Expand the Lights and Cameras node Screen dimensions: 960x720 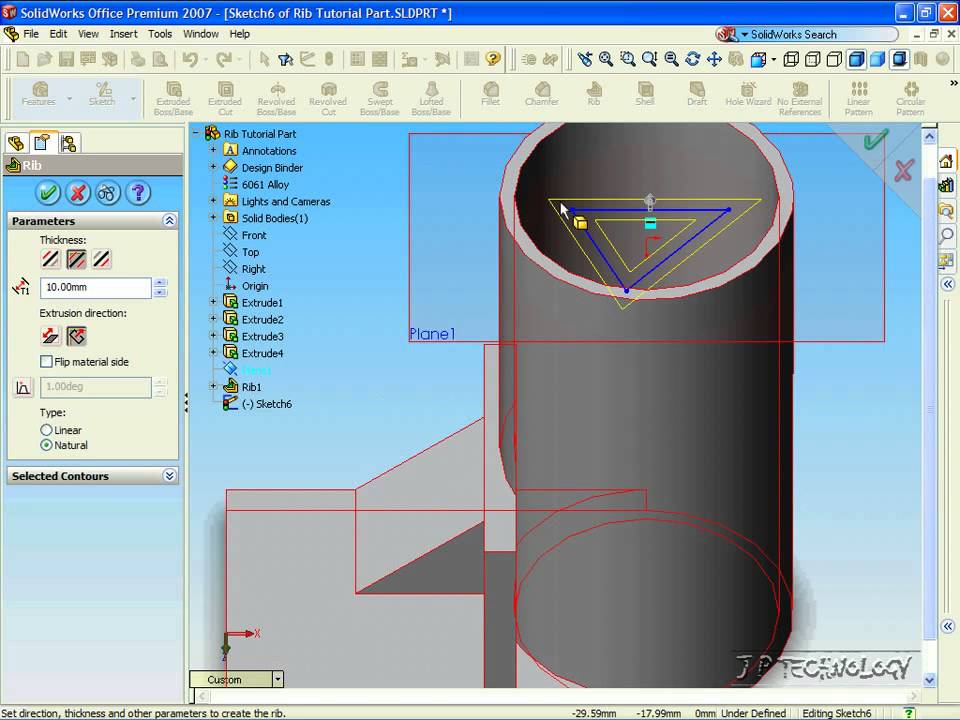tap(213, 201)
